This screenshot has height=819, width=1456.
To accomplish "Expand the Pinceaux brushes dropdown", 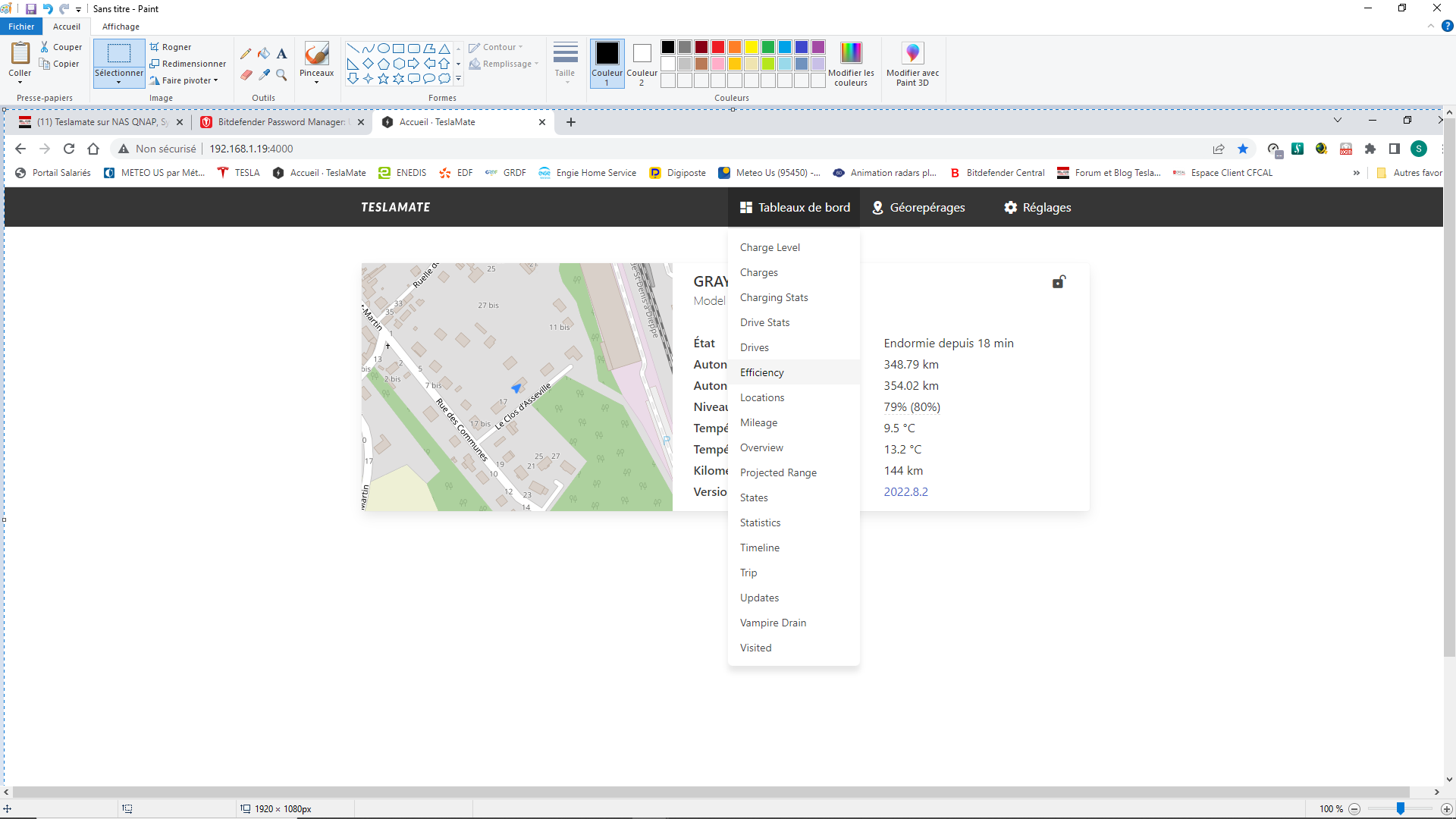I will (316, 82).
